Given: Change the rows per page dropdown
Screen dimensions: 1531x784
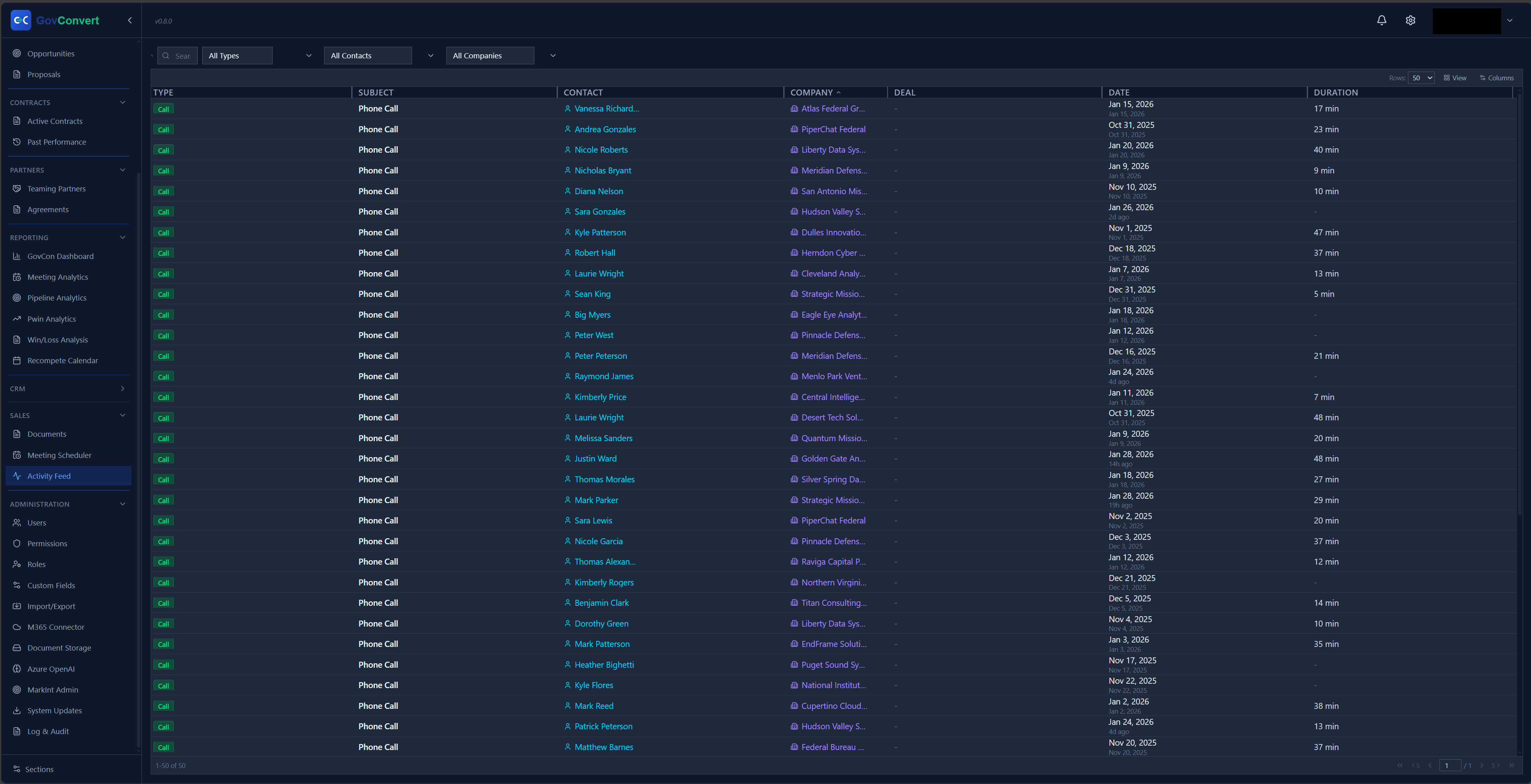Looking at the screenshot, I should [1421, 78].
